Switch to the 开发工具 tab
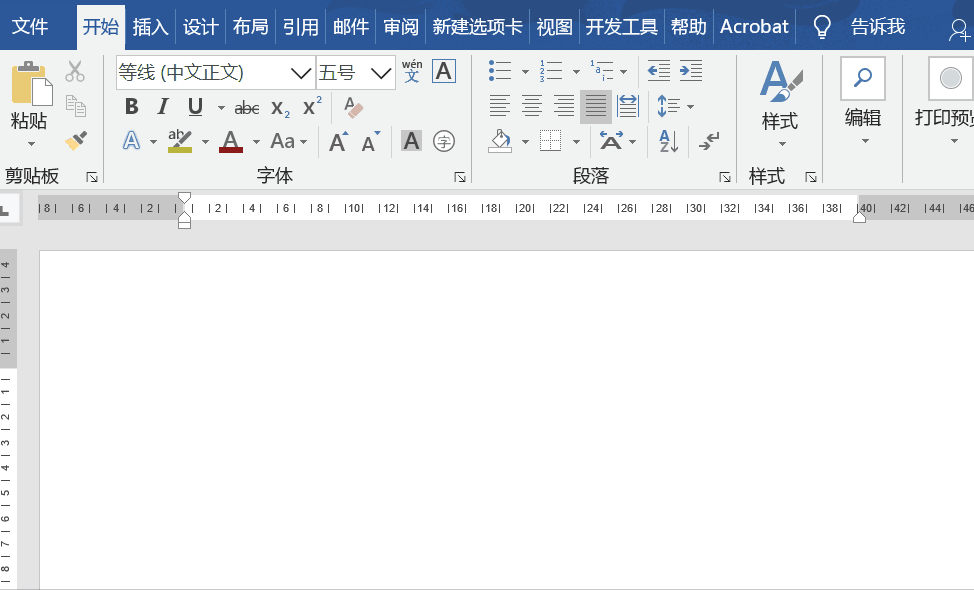Screen dimensions: 974x590 (x=621, y=27)
